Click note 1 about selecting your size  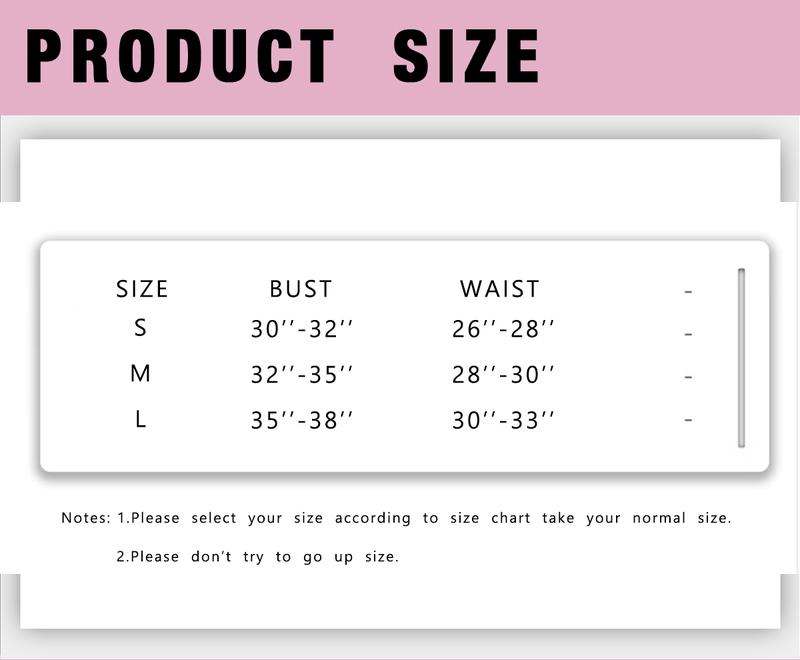pyautogui.click(x=424, y=518)
